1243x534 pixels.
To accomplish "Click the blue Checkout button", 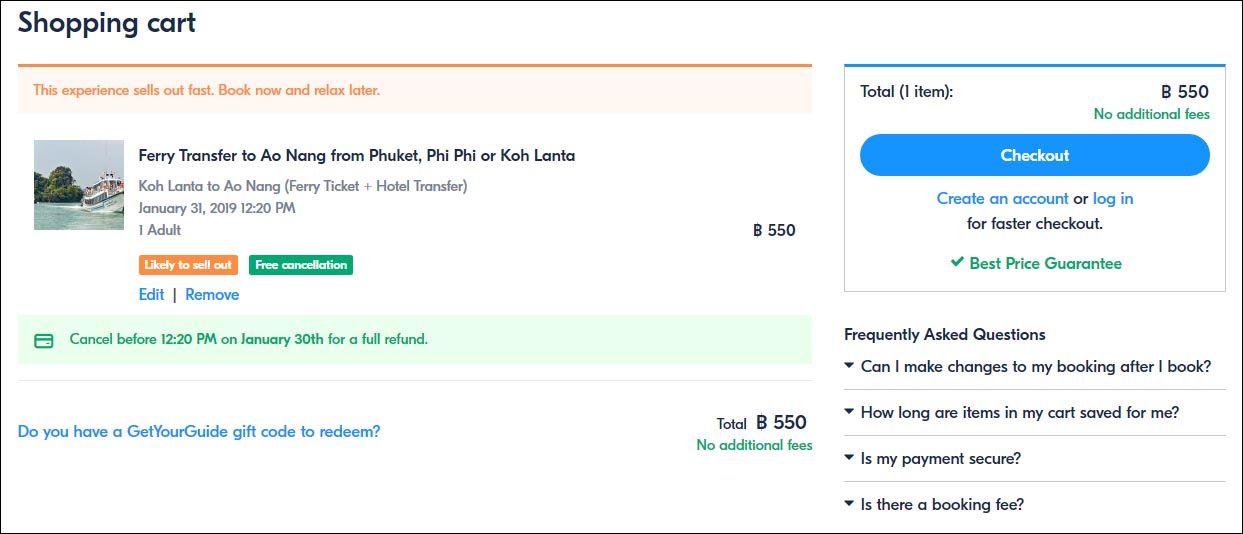I will 1035,155.
